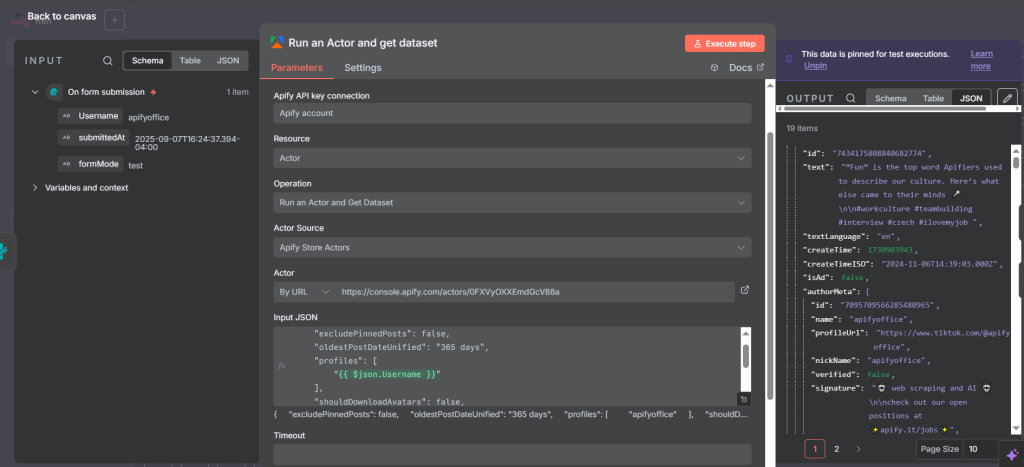Open the Operation dropdown
Viewport: 1024px width, 467px height.
coord(512,202)
